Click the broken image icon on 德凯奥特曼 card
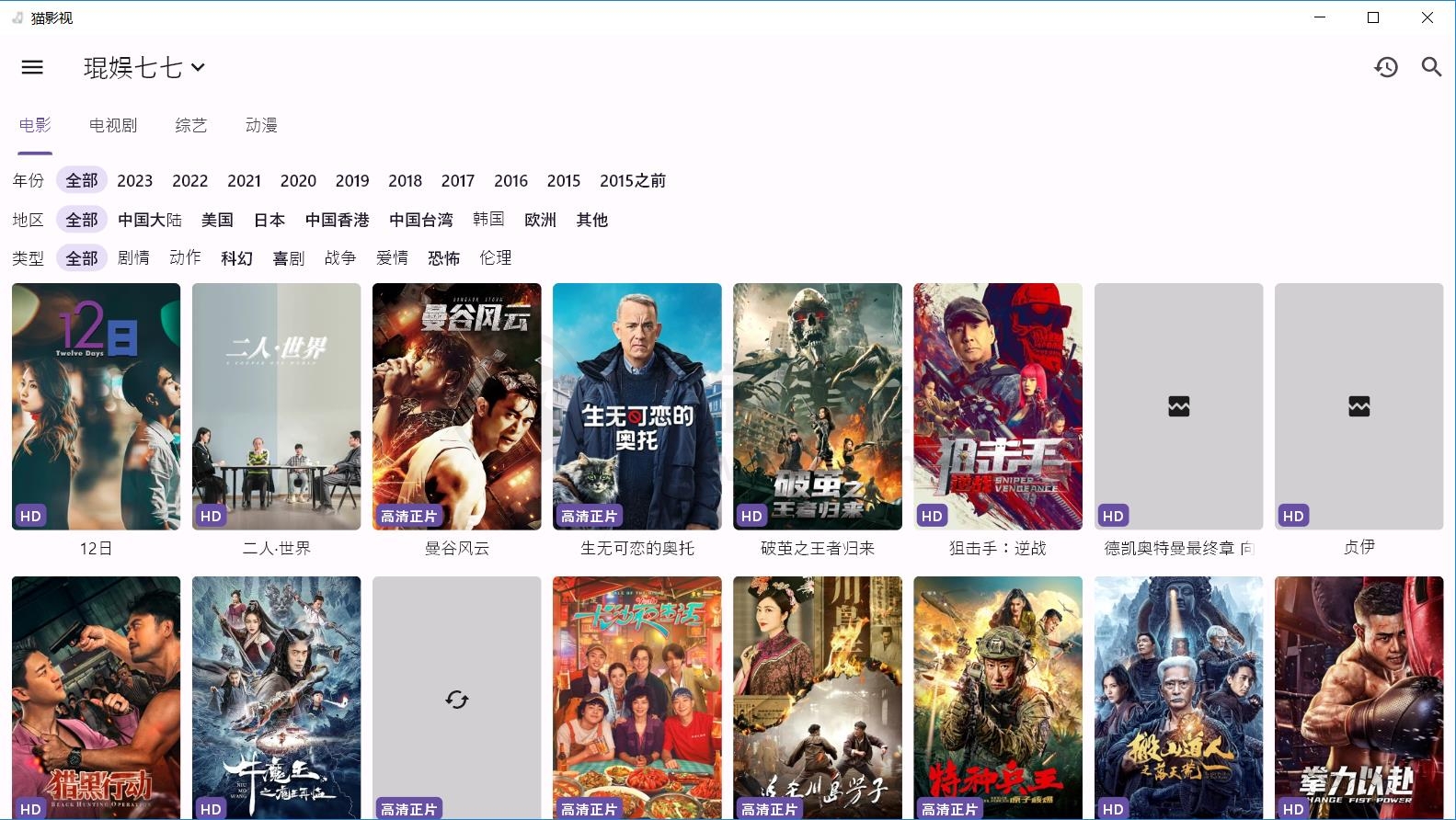 tap(1179, 405)
